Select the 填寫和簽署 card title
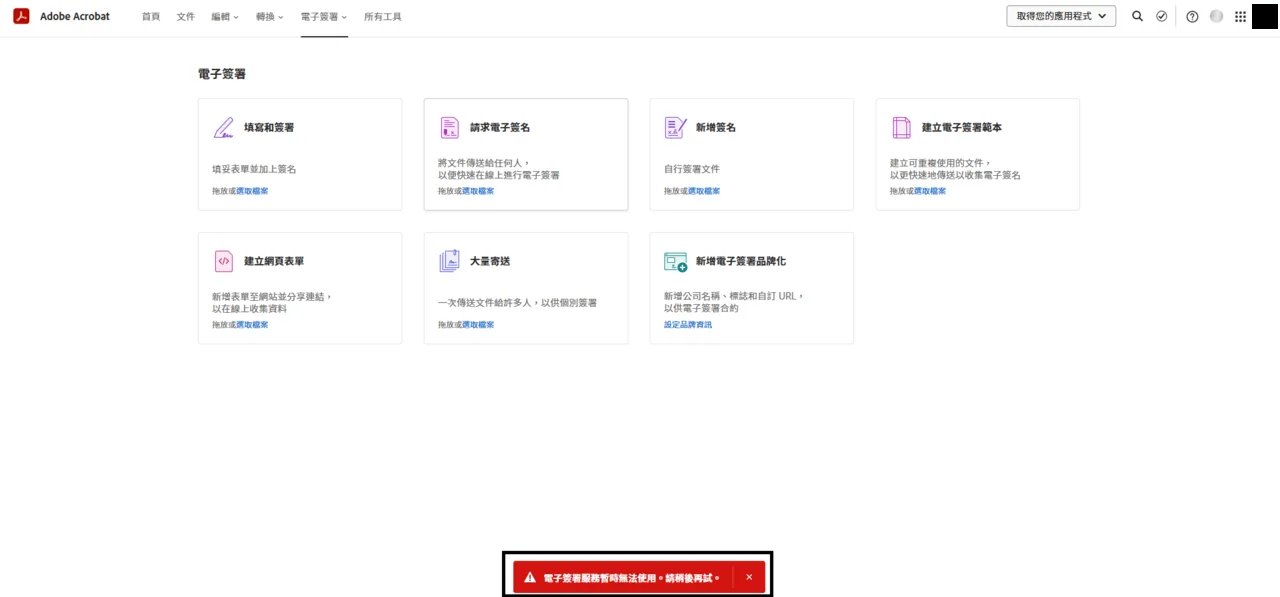This screenshot has width=1280, height=597. [x=269, y=128]
